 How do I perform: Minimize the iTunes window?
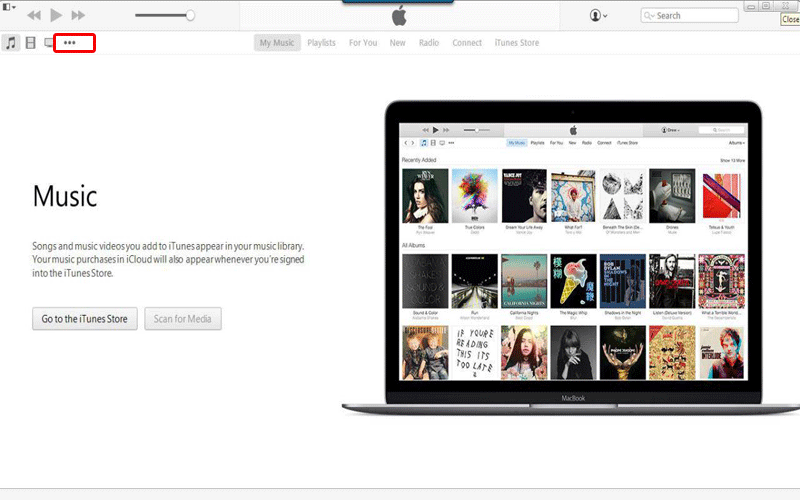click(x=752, y=7)
